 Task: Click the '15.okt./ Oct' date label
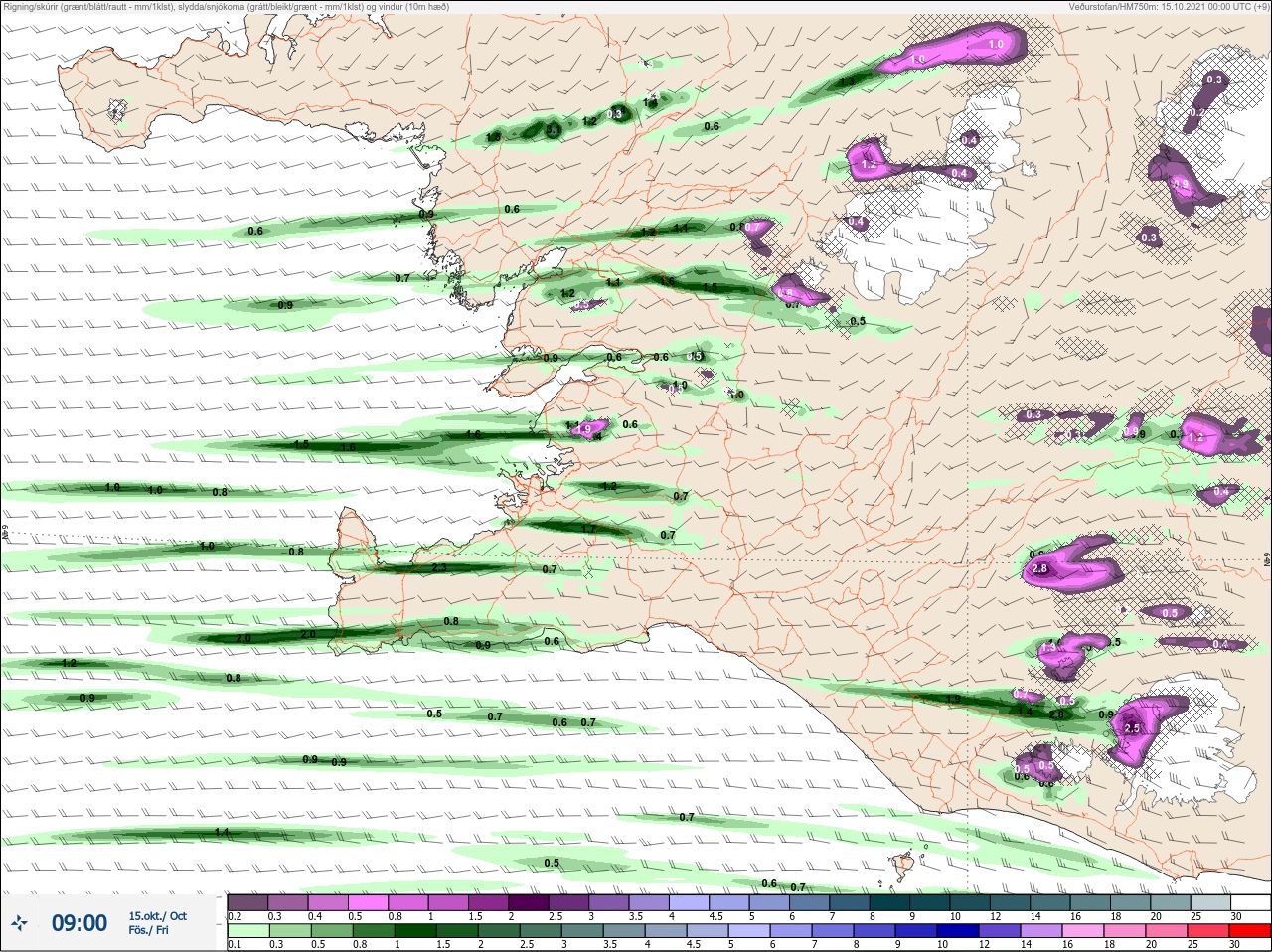pos(157,916)
